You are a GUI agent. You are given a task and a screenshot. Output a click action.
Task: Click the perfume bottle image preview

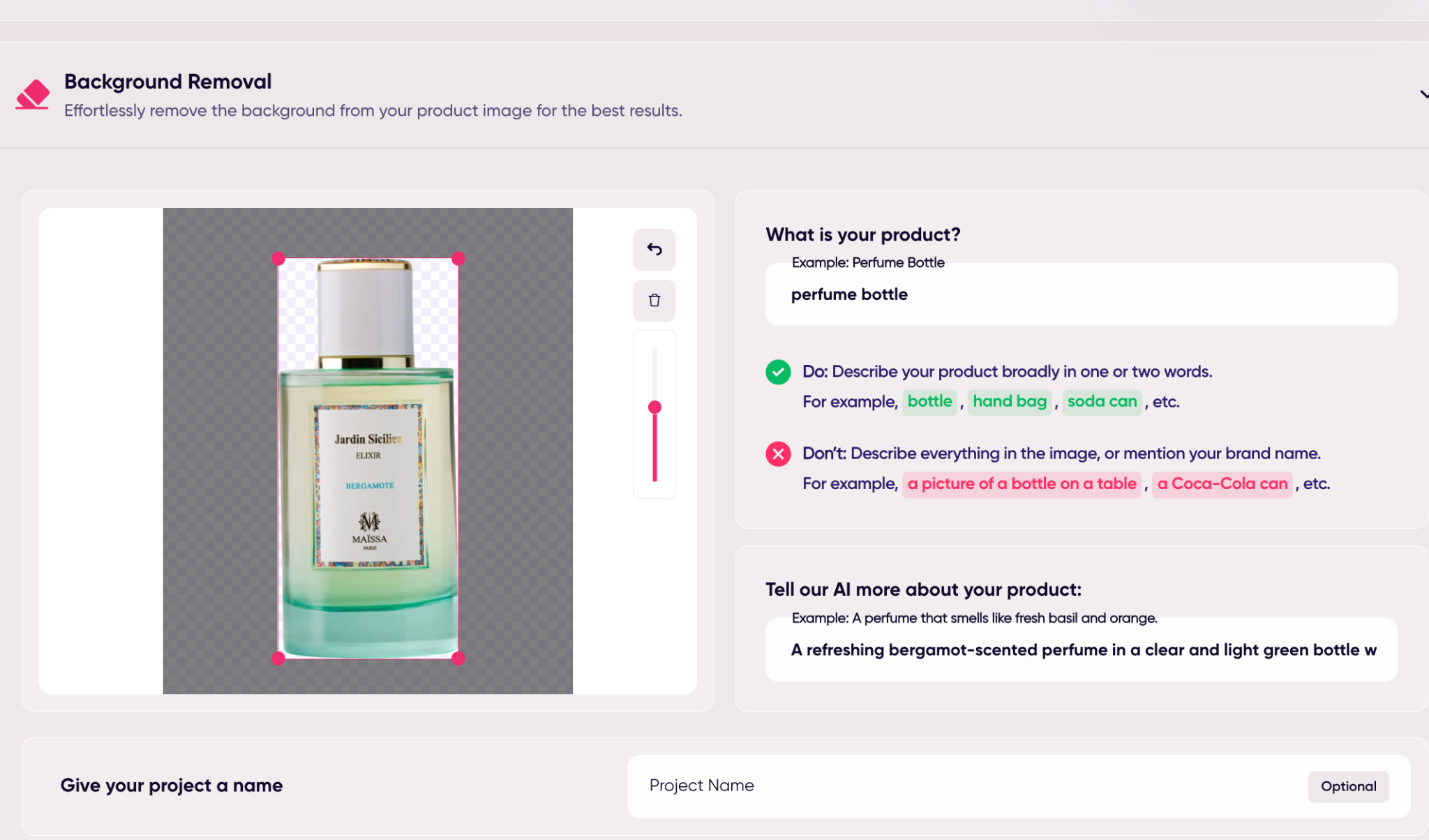[368, 458]
